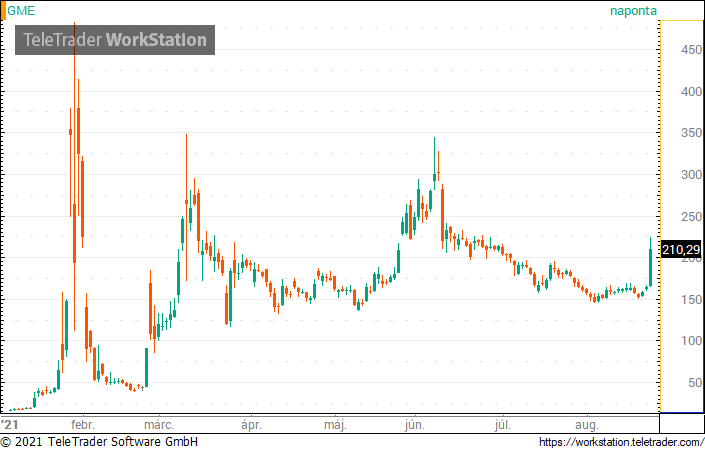Click the aug. month label

tap(587, 425)
